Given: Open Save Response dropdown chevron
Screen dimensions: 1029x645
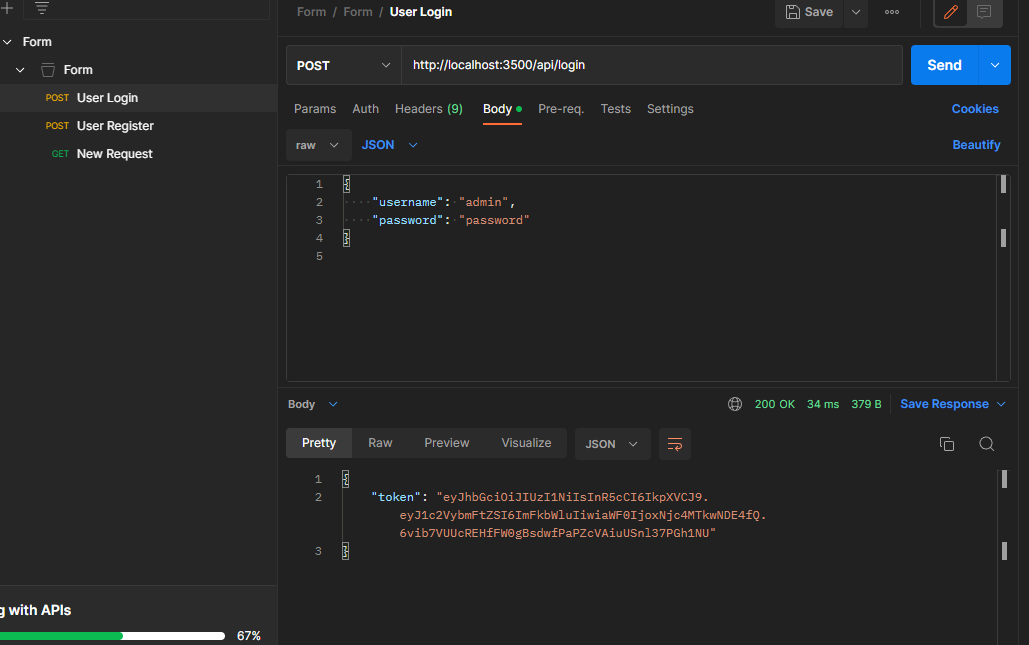Looking at the screenshot, I should pyautogui.click(x=1001, y=404).
